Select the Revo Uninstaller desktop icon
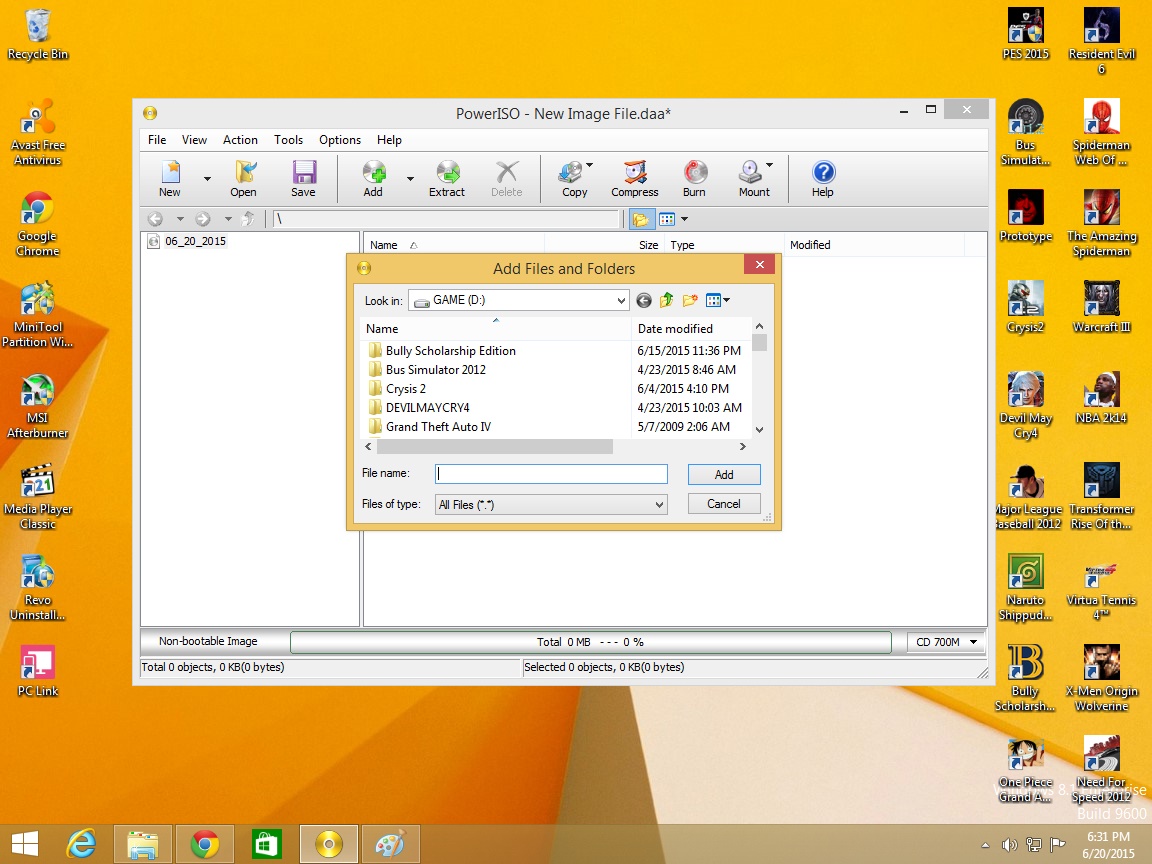Screen dimensions: 1152x864 click(37, 588)
